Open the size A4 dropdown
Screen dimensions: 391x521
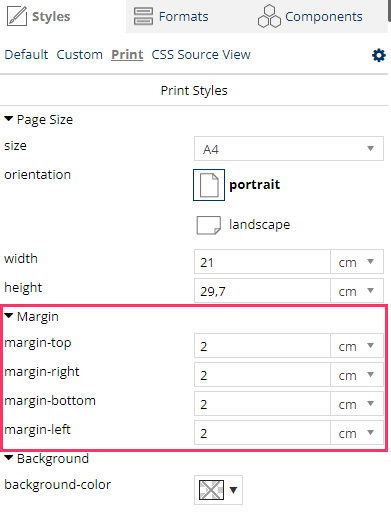289,149
